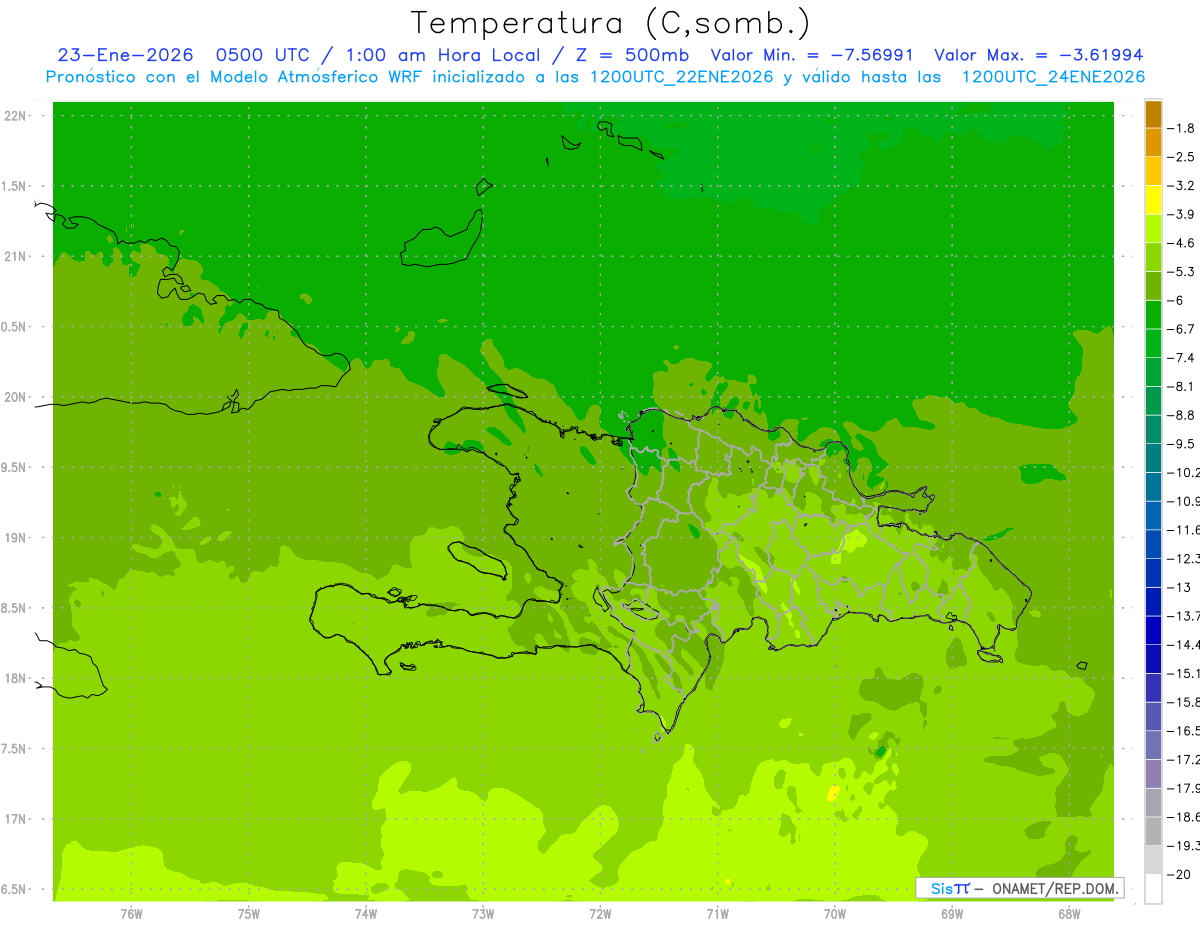Pick the purple swatch between -17.2 and -17.9
Viewport: 1200px width, 927px height.
1153,773
